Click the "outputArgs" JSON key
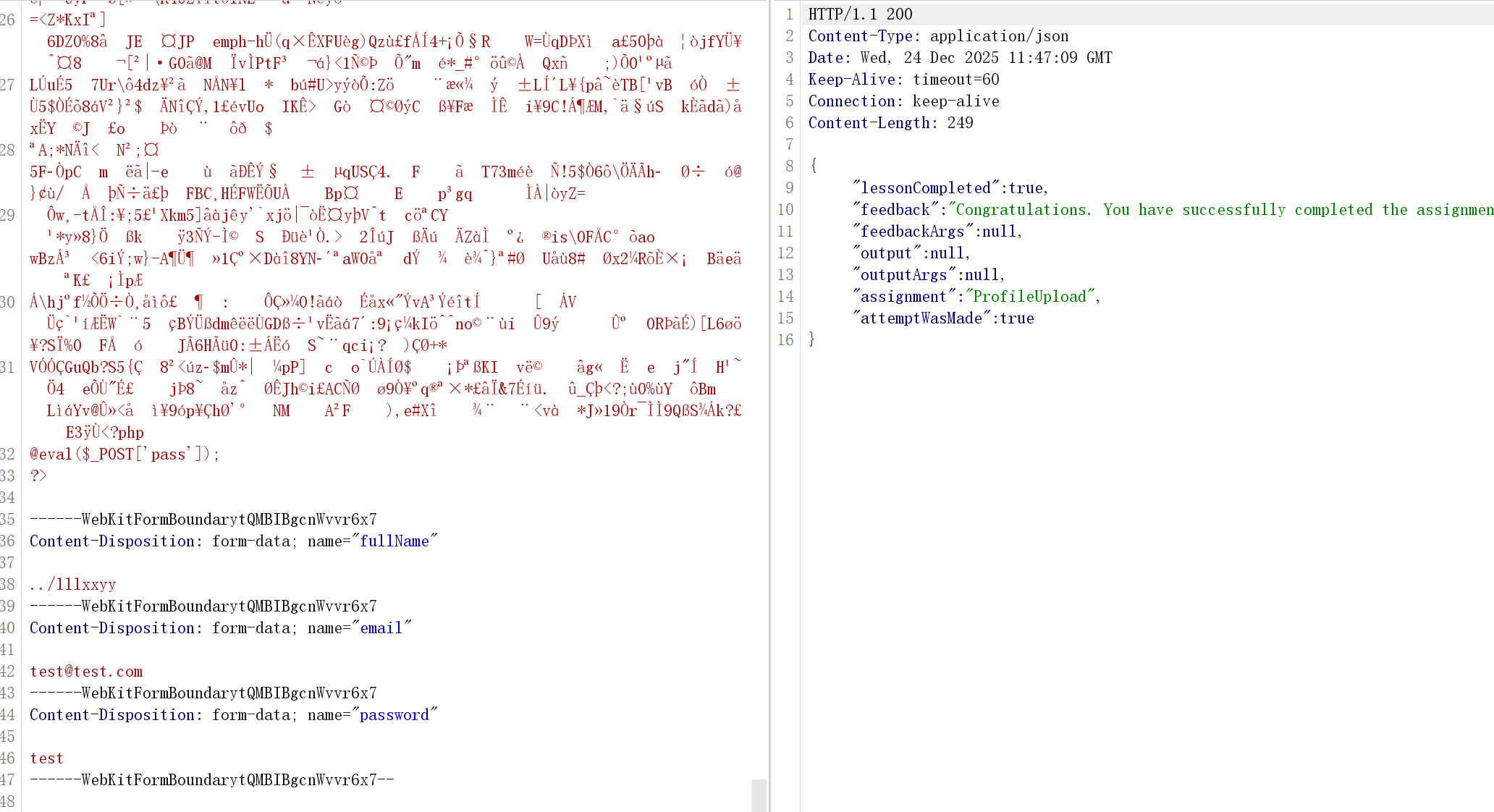Image resolution: width=1494 pixels, height=812 pixels. point(904,275)
